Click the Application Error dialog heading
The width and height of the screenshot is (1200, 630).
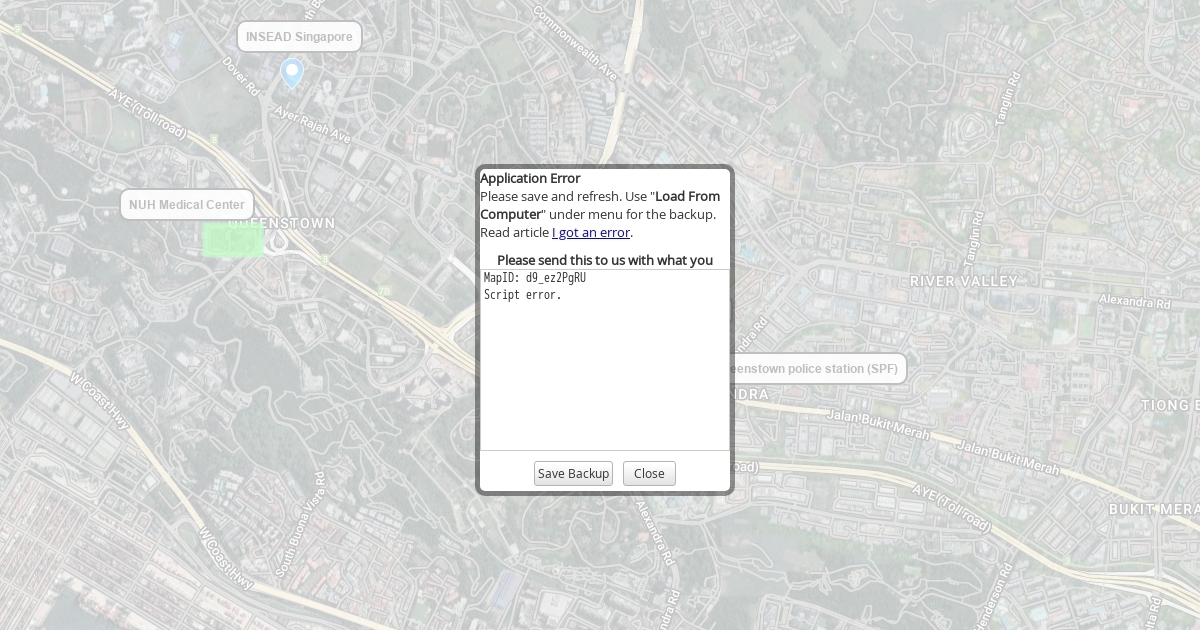click(530, 179)
